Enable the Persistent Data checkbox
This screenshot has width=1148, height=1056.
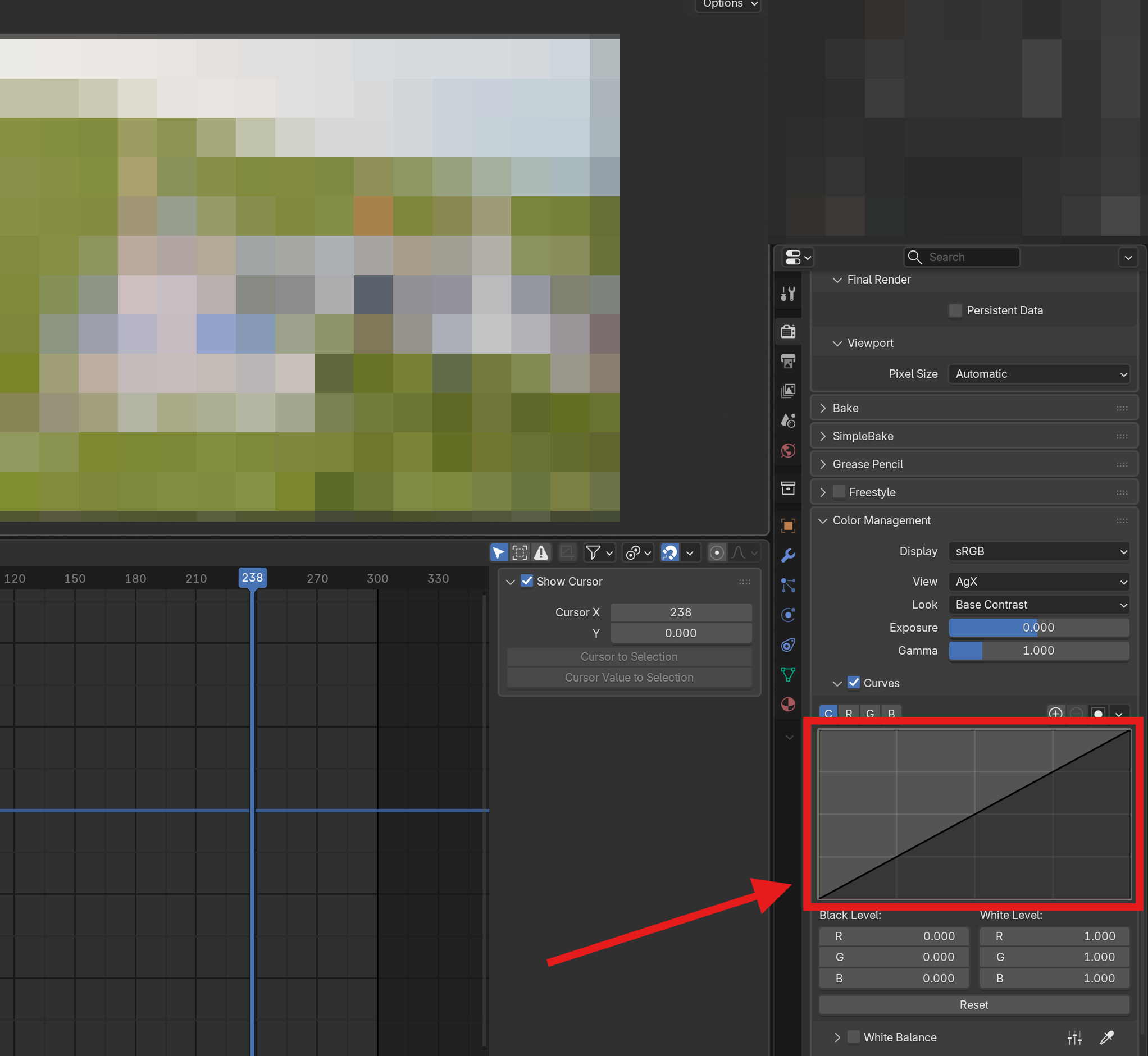955,310
